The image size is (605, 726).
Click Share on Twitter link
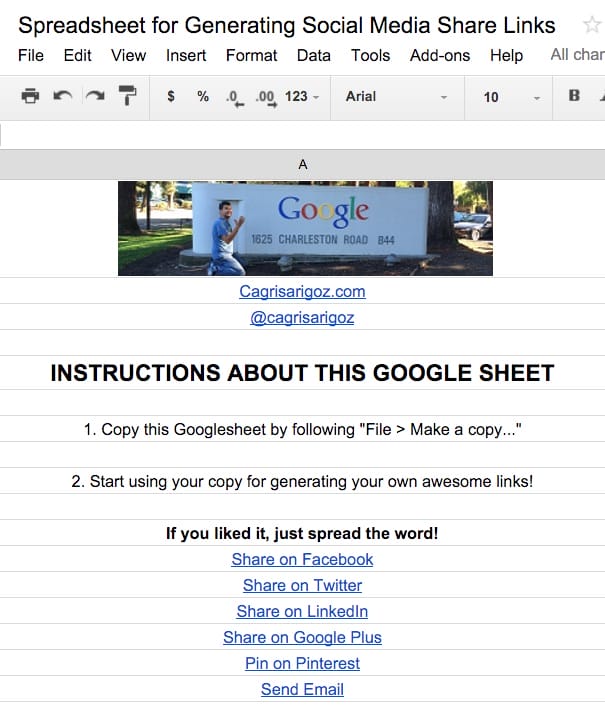click(x=302, y=585)
